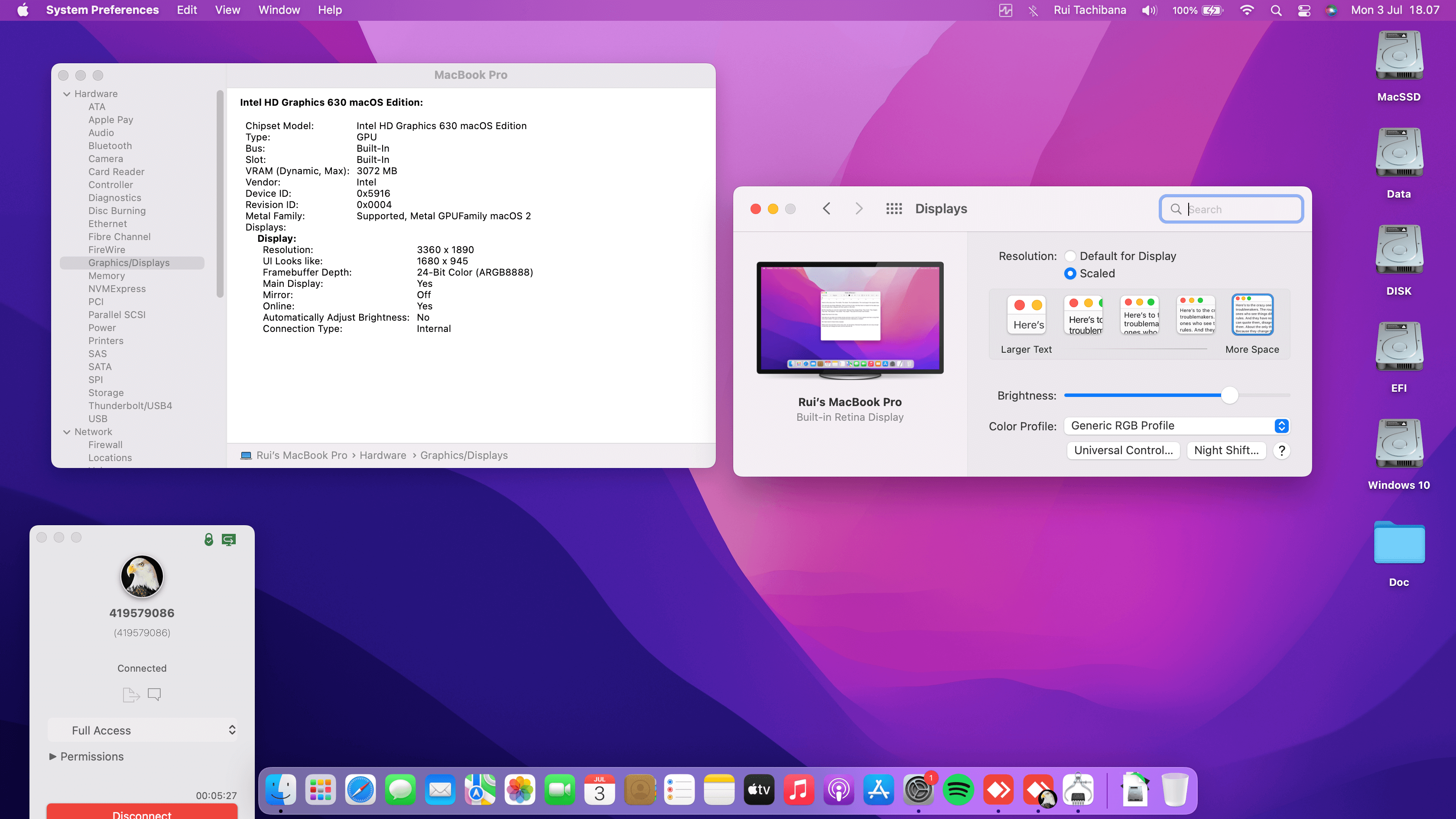Open Finder from the Dock
1456x819 pixels.
click(281, 789)
